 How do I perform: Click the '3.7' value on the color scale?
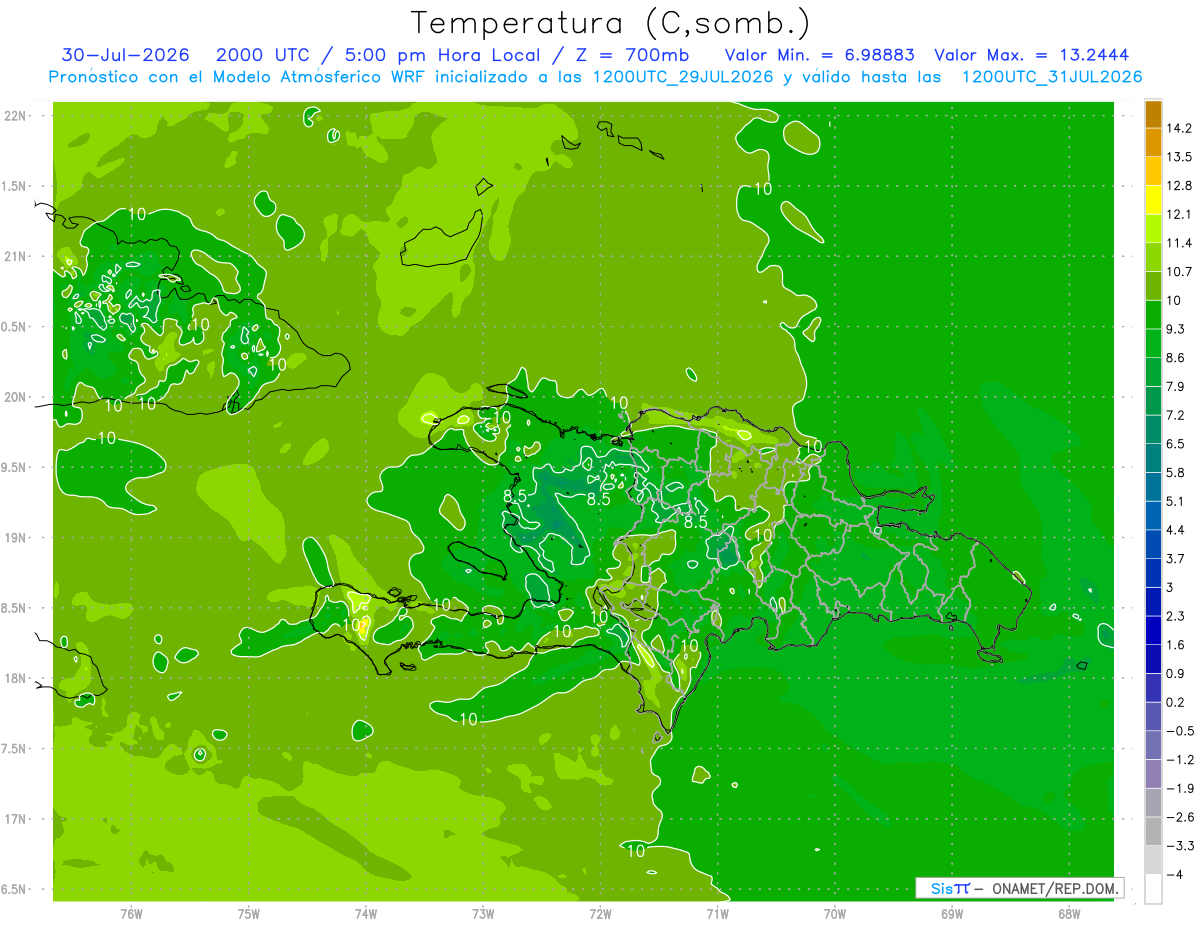click(x=1176, y=557)
